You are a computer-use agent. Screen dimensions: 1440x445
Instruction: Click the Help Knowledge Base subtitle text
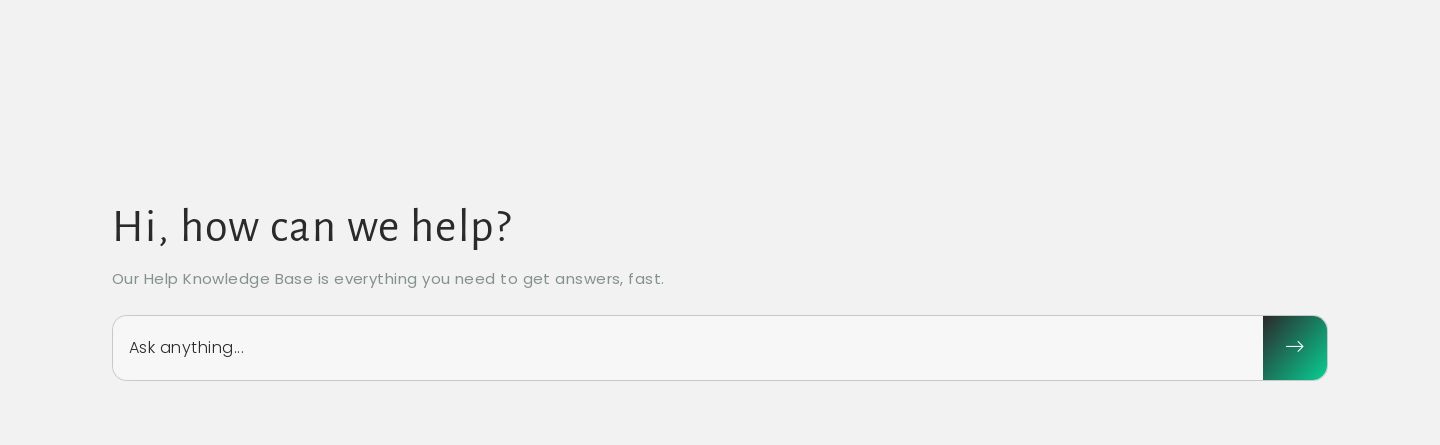click(388, 279)
